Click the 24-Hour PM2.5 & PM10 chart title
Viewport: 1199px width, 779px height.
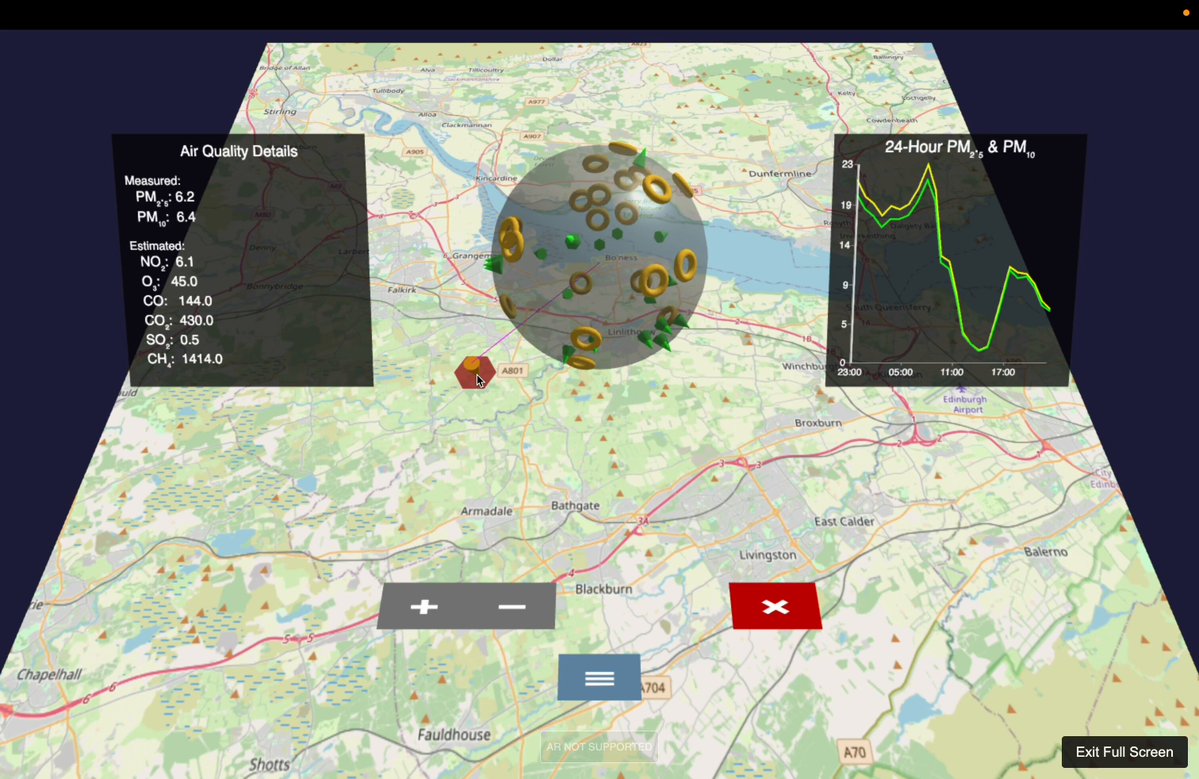(960, 148)
